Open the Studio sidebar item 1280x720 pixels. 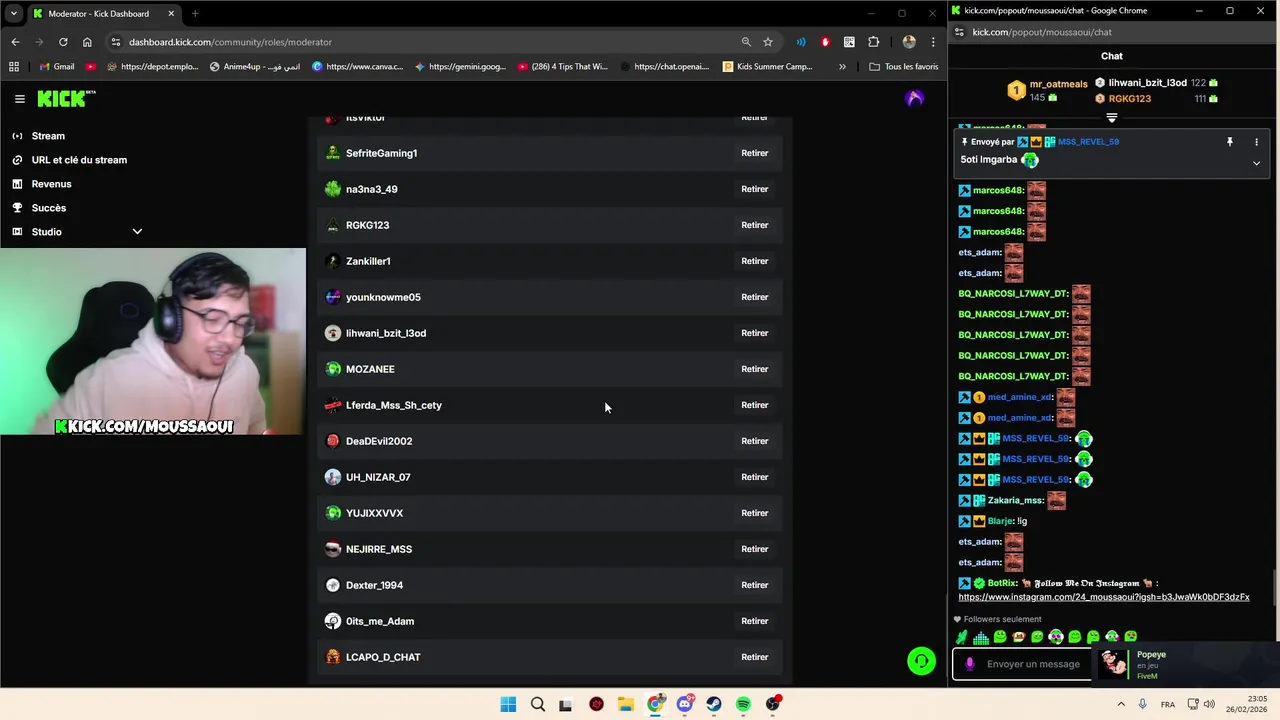tap(46, 232)
